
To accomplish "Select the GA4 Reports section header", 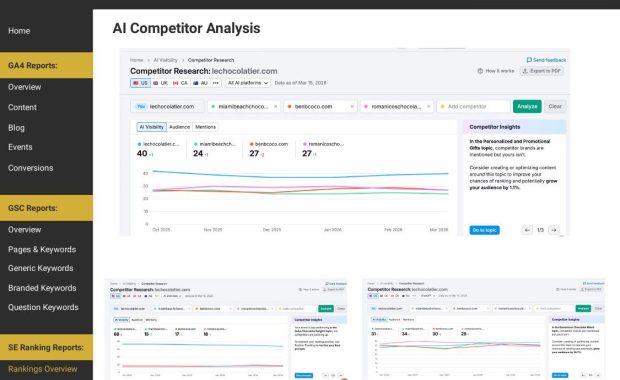I will (46, 65).
